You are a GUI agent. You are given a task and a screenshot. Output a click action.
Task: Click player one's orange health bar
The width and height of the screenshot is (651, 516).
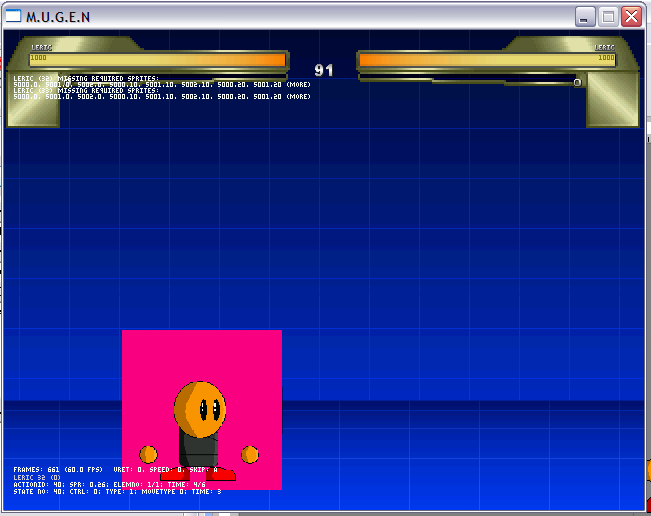(x=158, y=59)
